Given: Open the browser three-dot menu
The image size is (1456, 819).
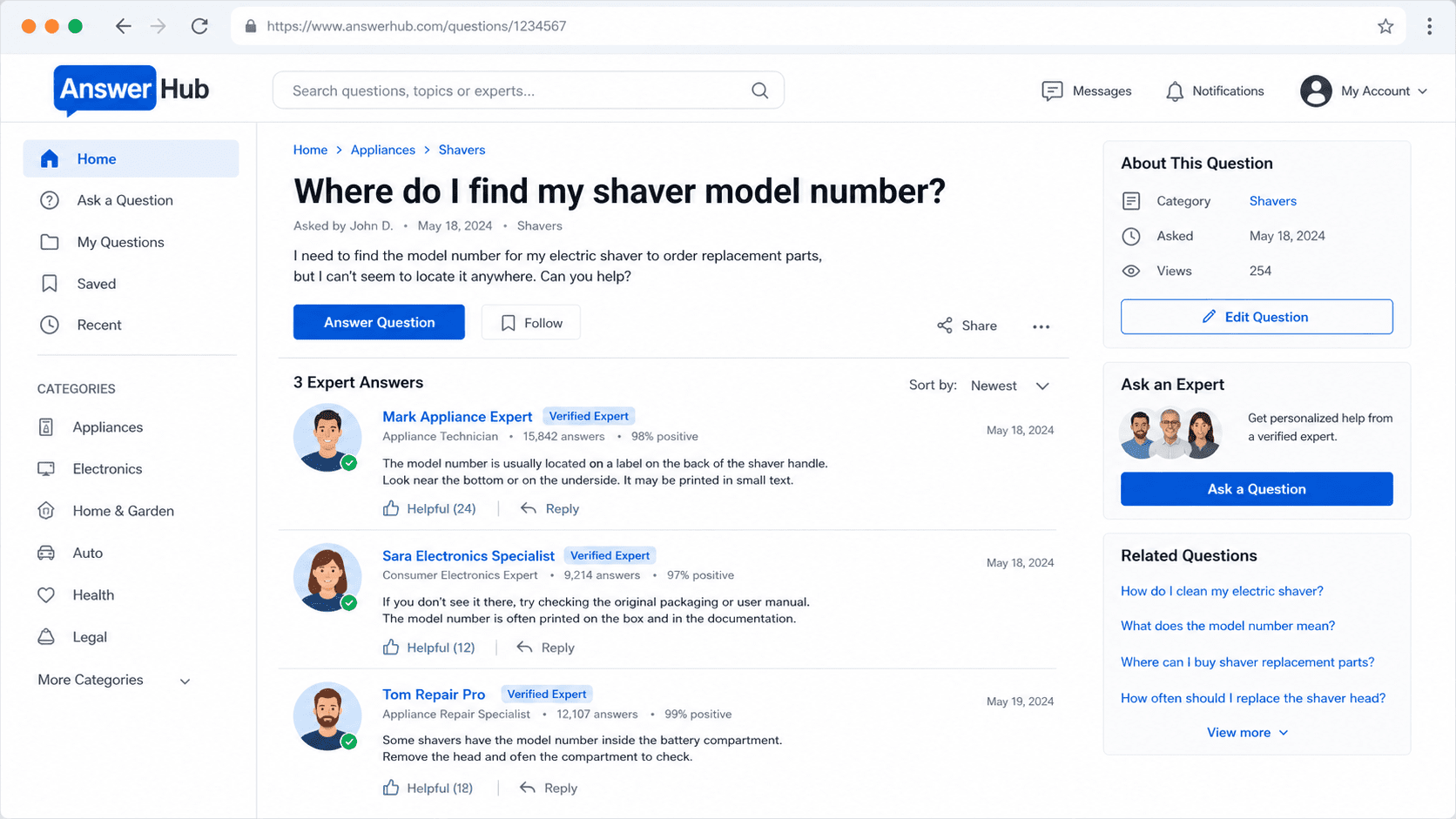Looking at the screenshot, I should point(1429,26).
